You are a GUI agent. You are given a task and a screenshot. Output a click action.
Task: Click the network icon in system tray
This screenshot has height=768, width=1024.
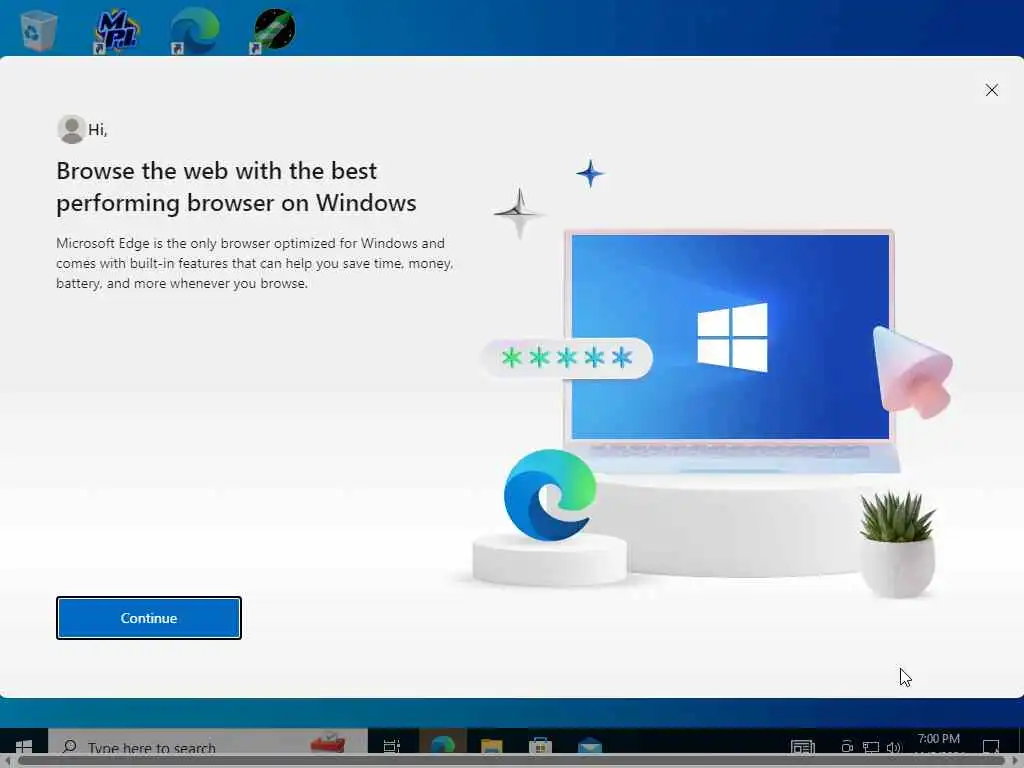[871, 747]
